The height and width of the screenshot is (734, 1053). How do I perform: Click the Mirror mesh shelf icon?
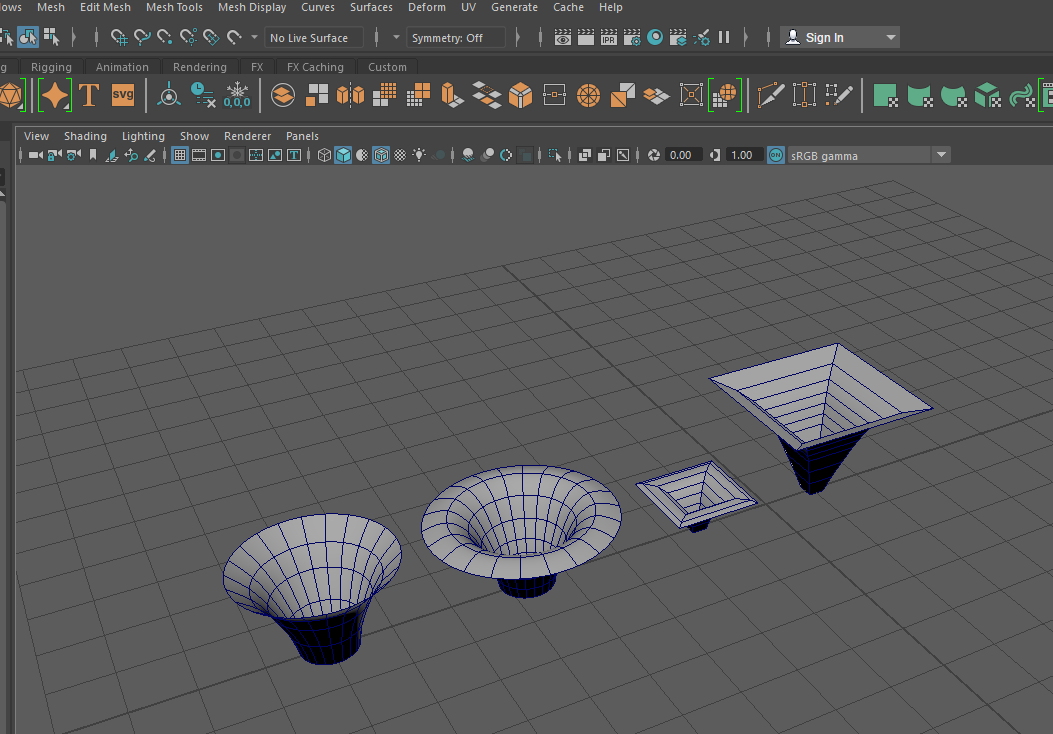click(x=351, y=95)
